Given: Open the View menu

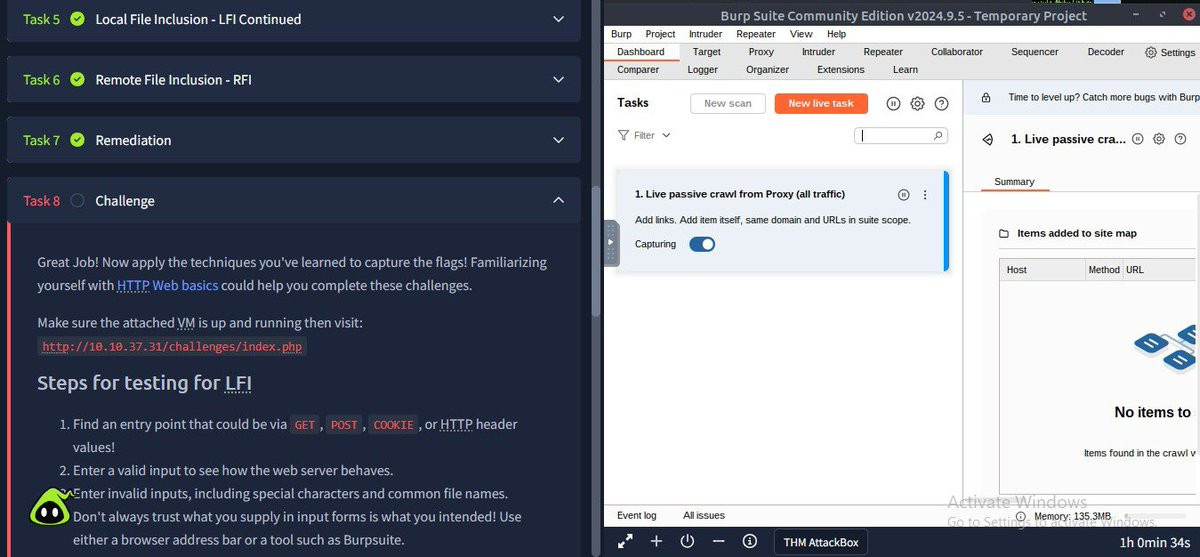Looking at the screenshot, I should click(x=801, y=34).
